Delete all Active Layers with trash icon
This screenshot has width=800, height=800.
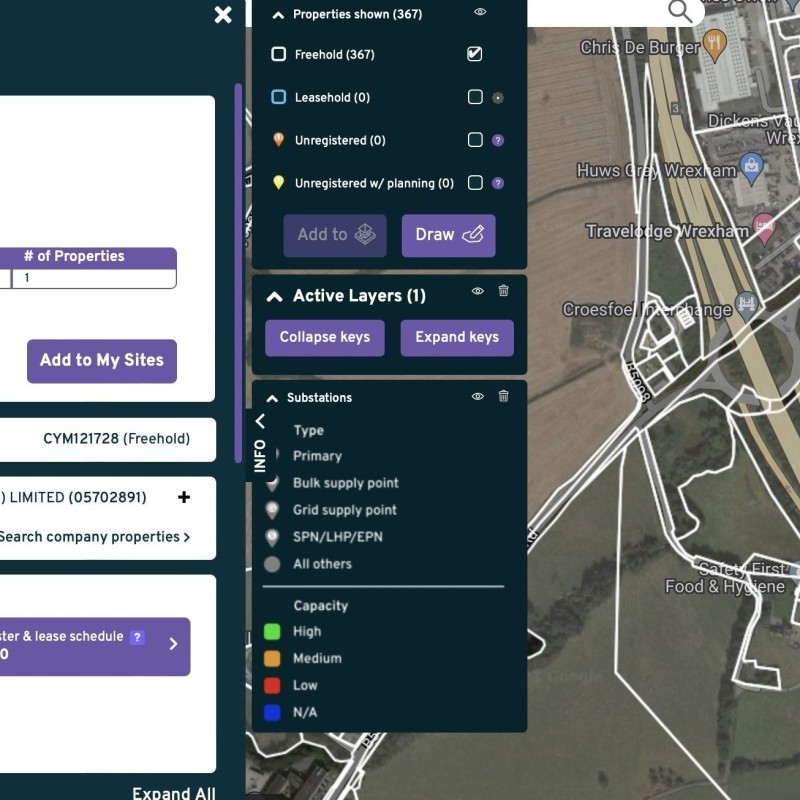(504, 290)
